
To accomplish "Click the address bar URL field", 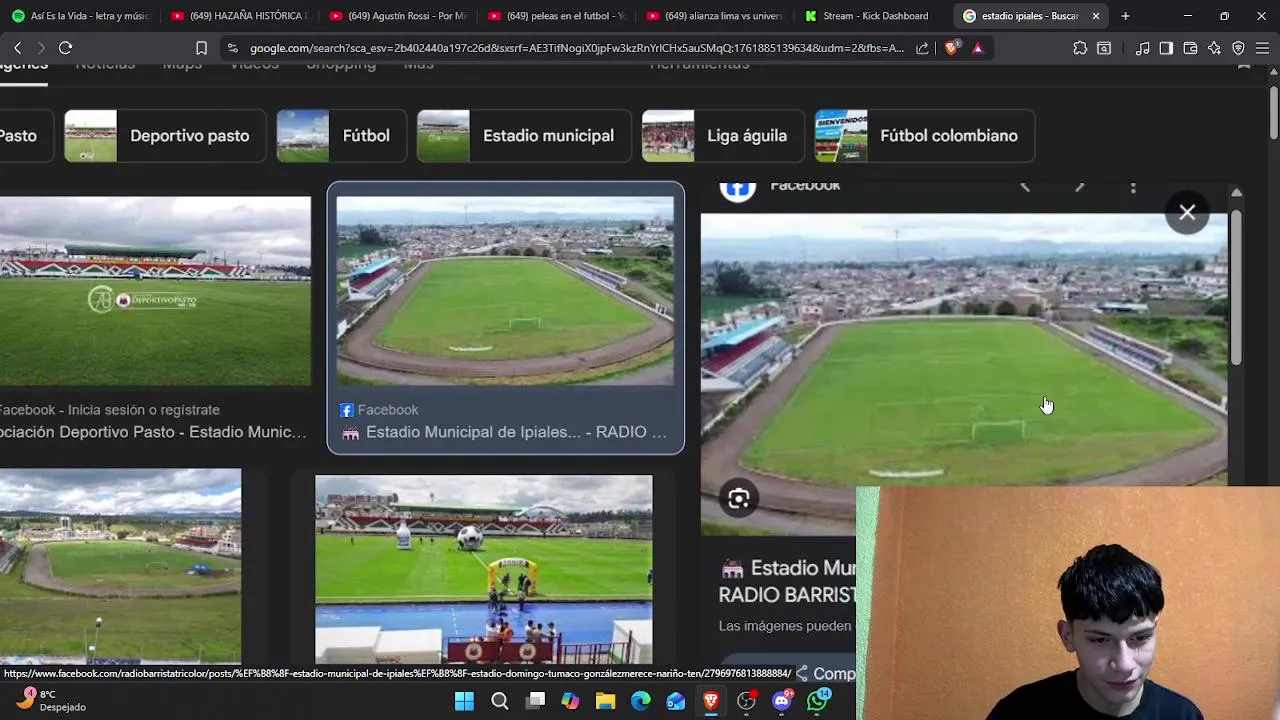I will [576, 48].
